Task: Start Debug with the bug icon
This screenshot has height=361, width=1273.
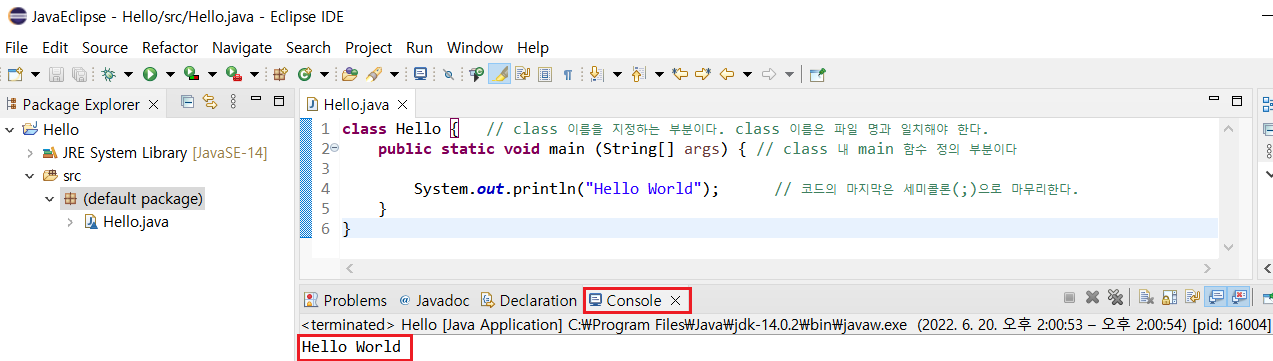Action: coord(108,74)
